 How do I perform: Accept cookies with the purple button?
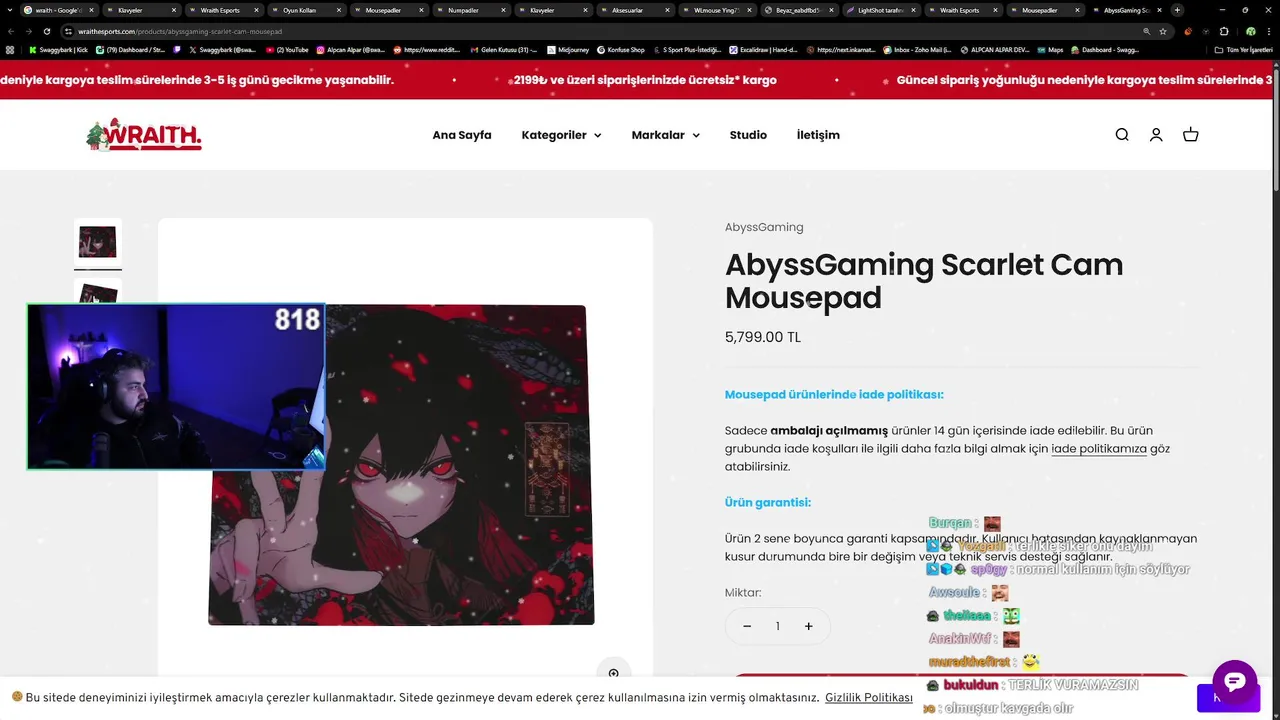(x=1228, y=698)
